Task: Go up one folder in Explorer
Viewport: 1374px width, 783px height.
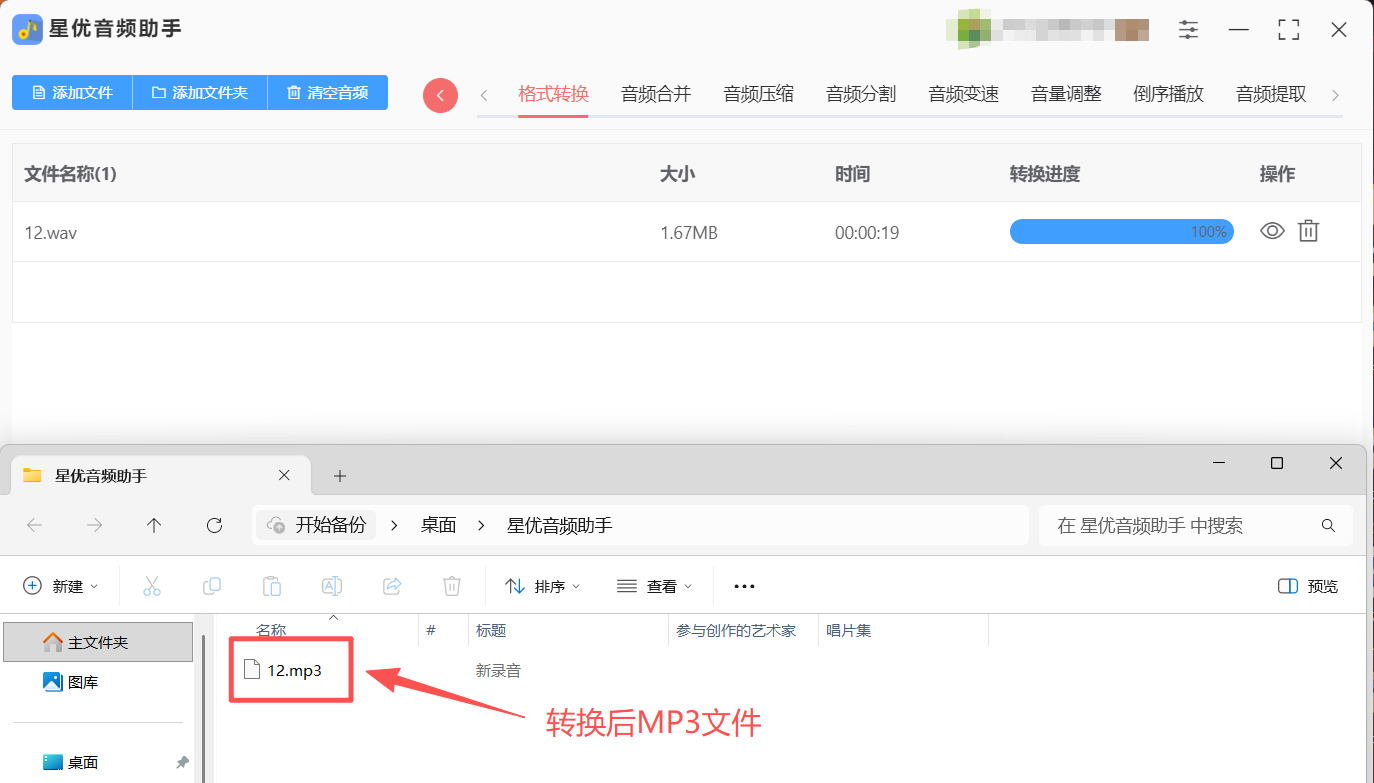Action: [154, 525]
